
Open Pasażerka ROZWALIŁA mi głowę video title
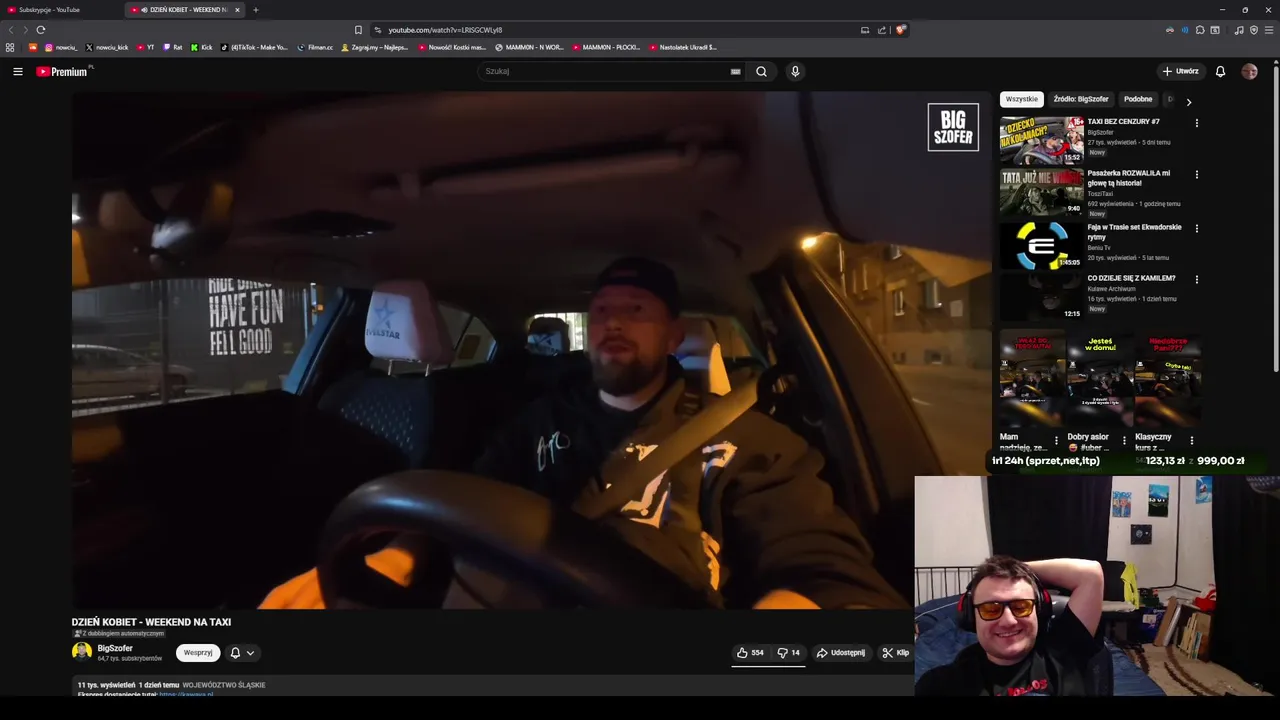click(x=1128, y=178)
